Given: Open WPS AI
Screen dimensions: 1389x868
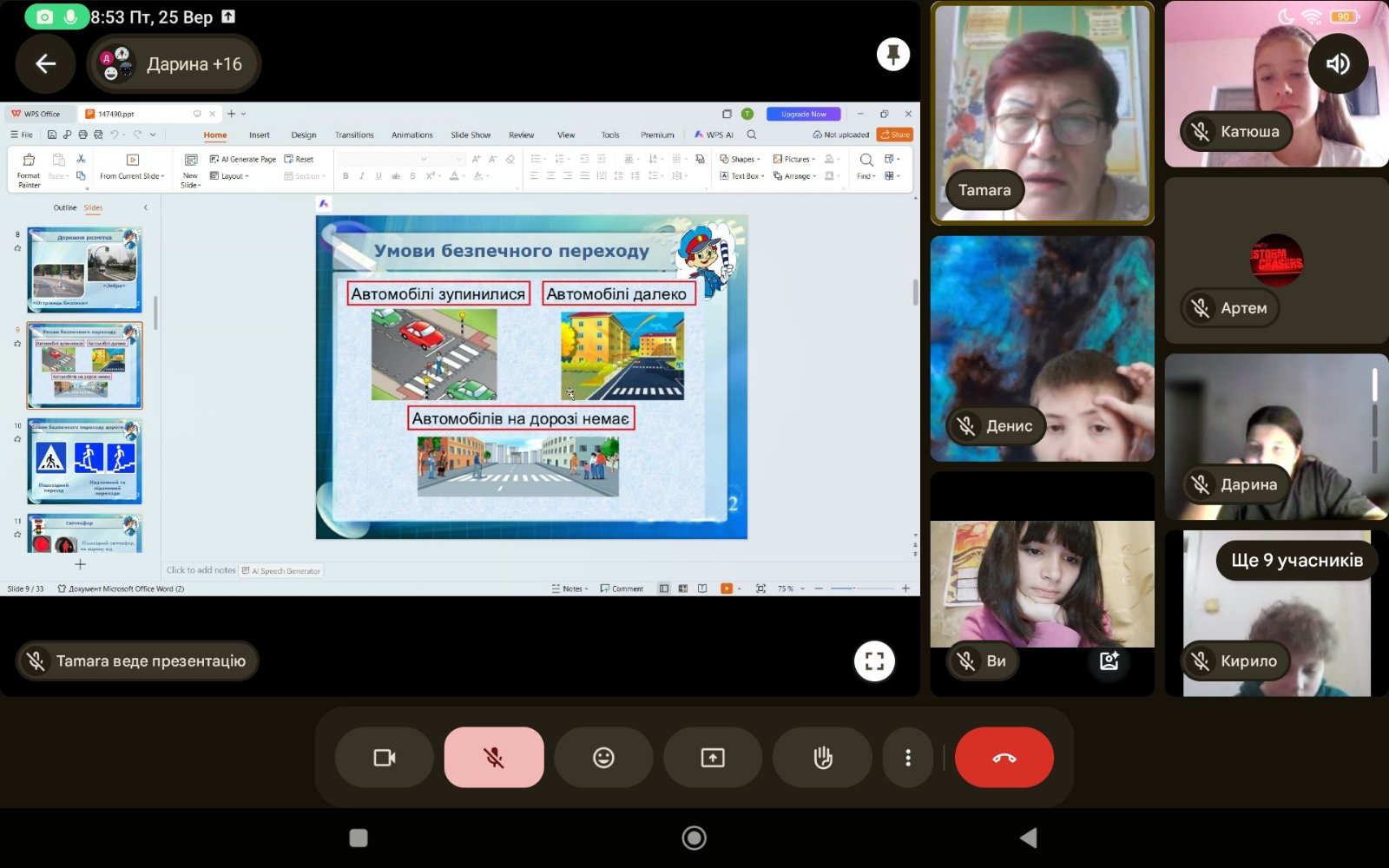Looking at the screenshot, I should click(714, 135).
